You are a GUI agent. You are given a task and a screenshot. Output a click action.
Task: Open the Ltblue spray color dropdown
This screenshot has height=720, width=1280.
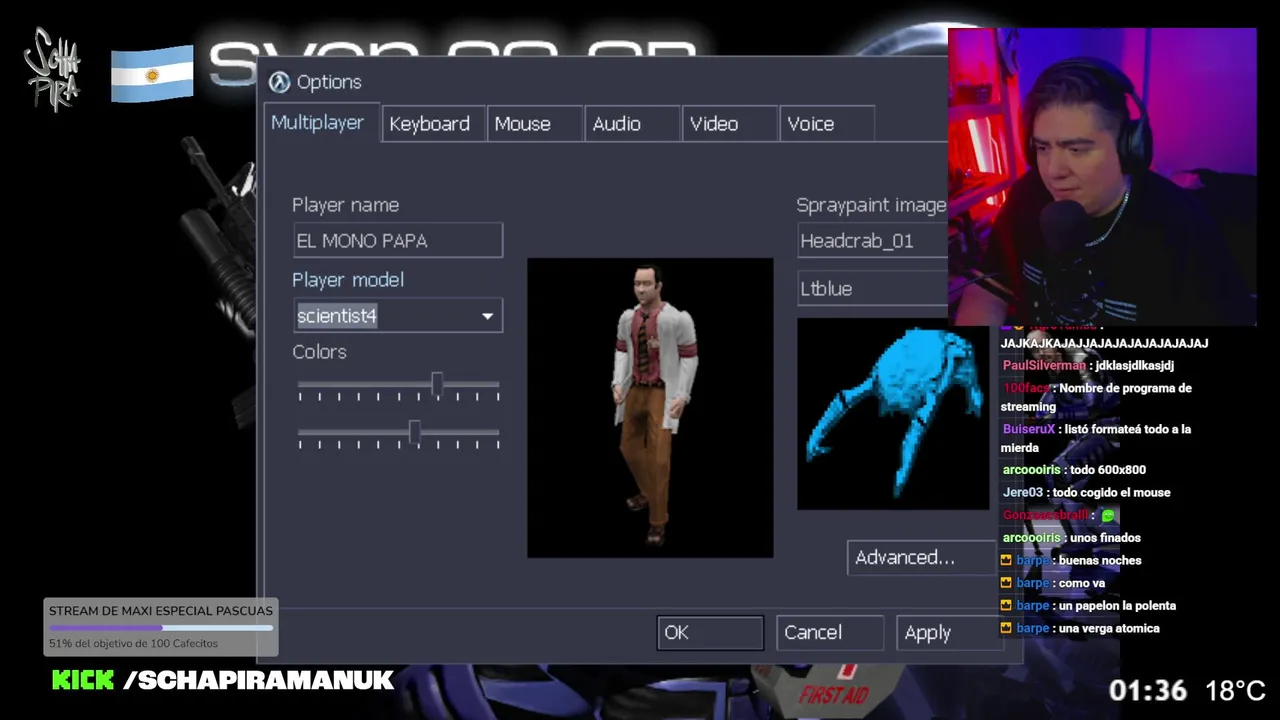coord(872,289)
